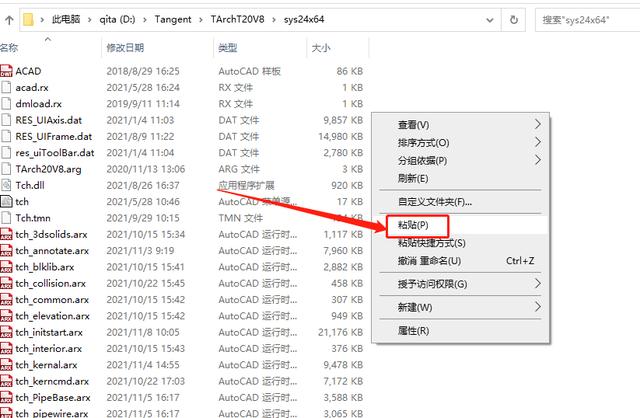This screenshot has width=640, height=418.
Task: Sort by 大小 column header
Action: click(x=321, y=48)
